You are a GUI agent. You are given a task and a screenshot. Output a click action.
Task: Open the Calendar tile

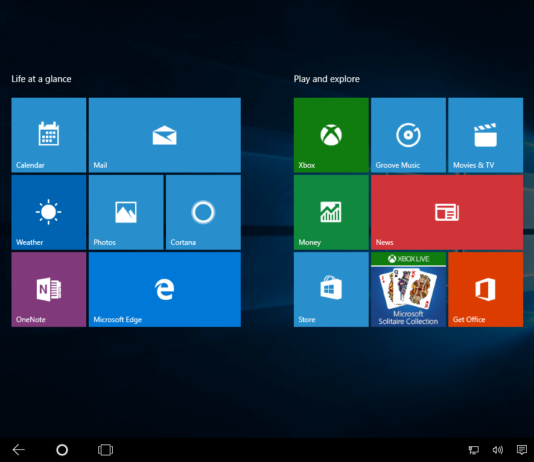click(49, 135)
